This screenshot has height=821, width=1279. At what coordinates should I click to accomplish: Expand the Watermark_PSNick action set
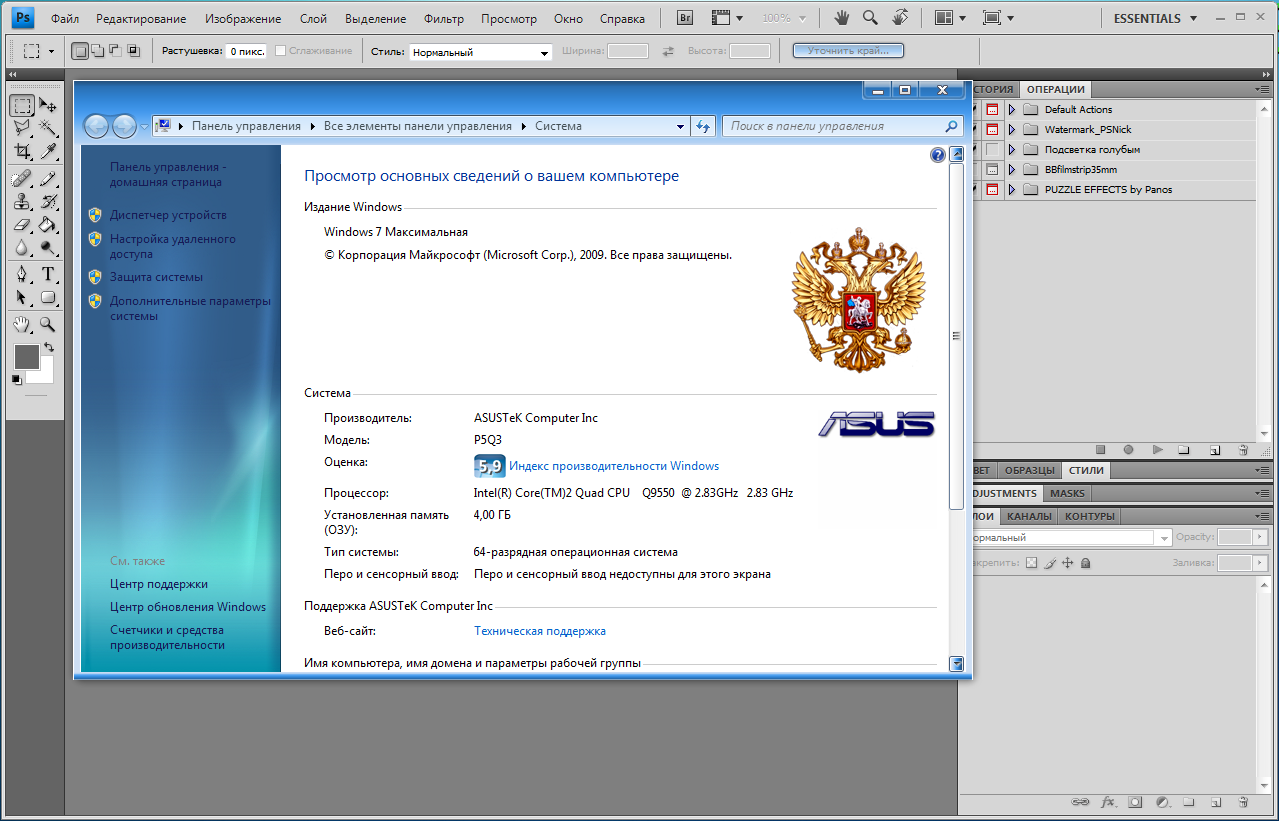point(1012,130)
